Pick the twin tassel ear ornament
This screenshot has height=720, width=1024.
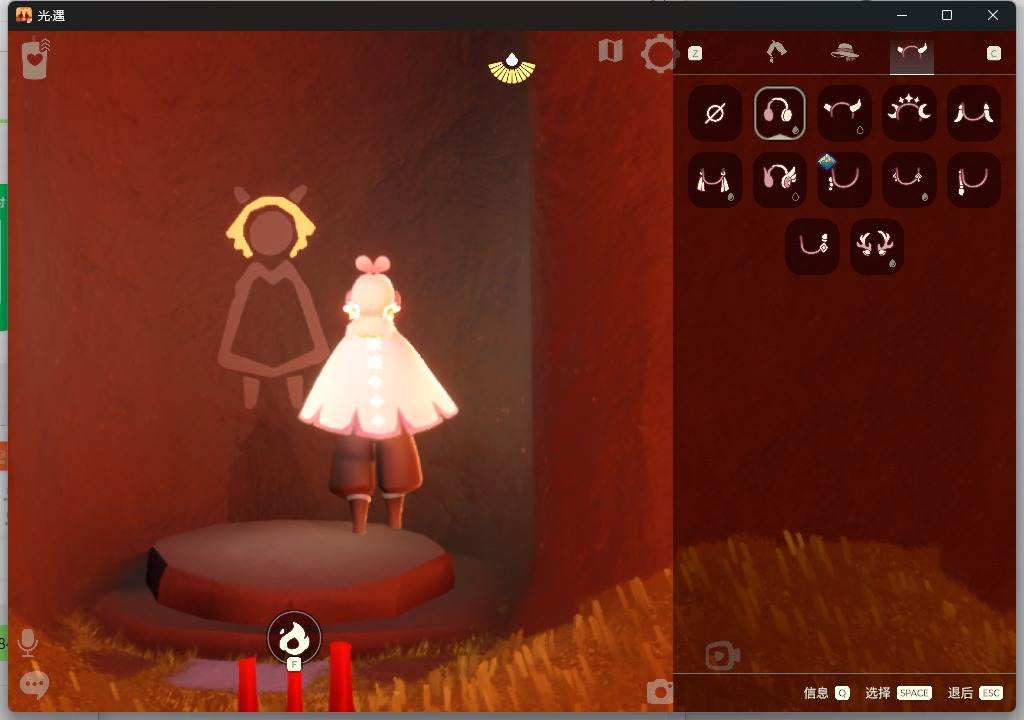click(715, 180)
